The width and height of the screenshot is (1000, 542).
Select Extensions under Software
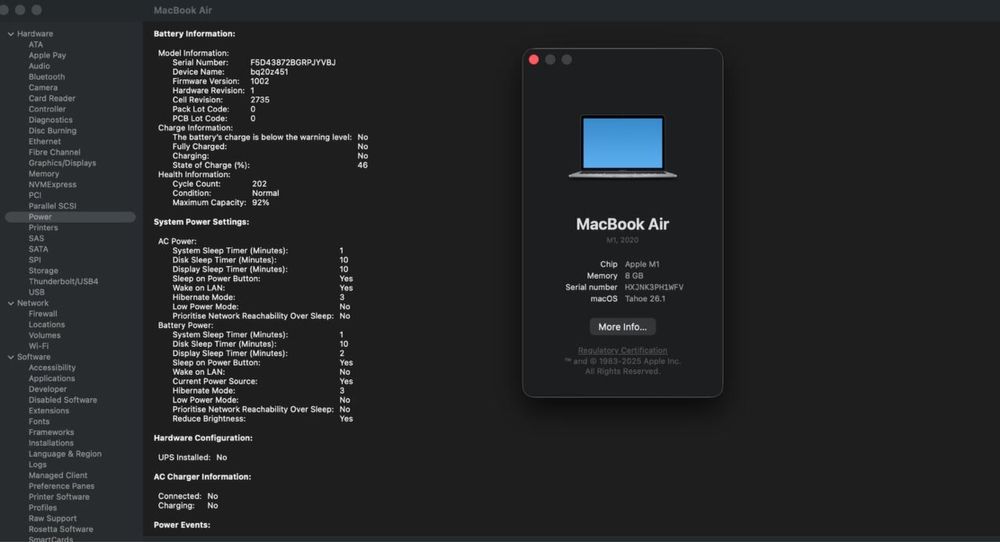(x=48, y=411)
